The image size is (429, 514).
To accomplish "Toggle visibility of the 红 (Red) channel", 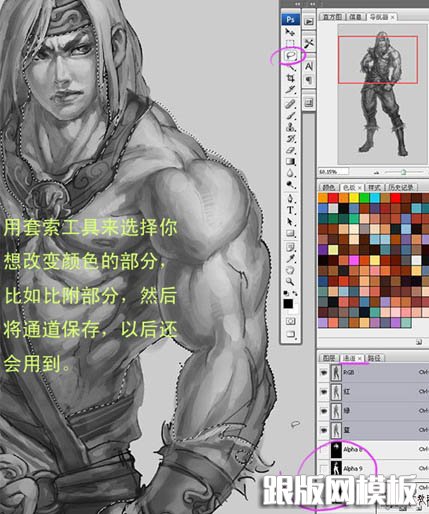I will tap(324, 392).
